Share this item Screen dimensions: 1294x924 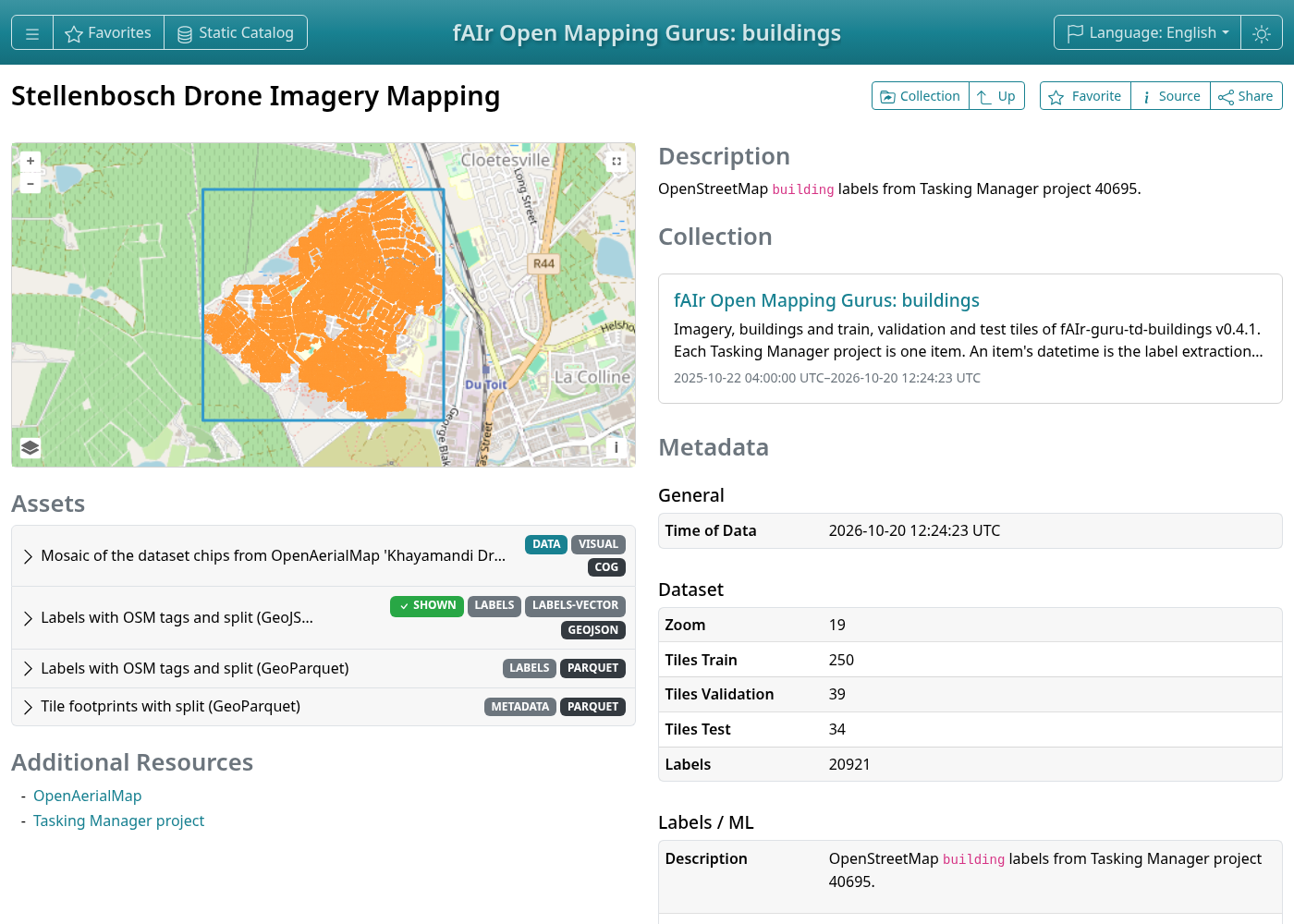(x=1246, y=96)
